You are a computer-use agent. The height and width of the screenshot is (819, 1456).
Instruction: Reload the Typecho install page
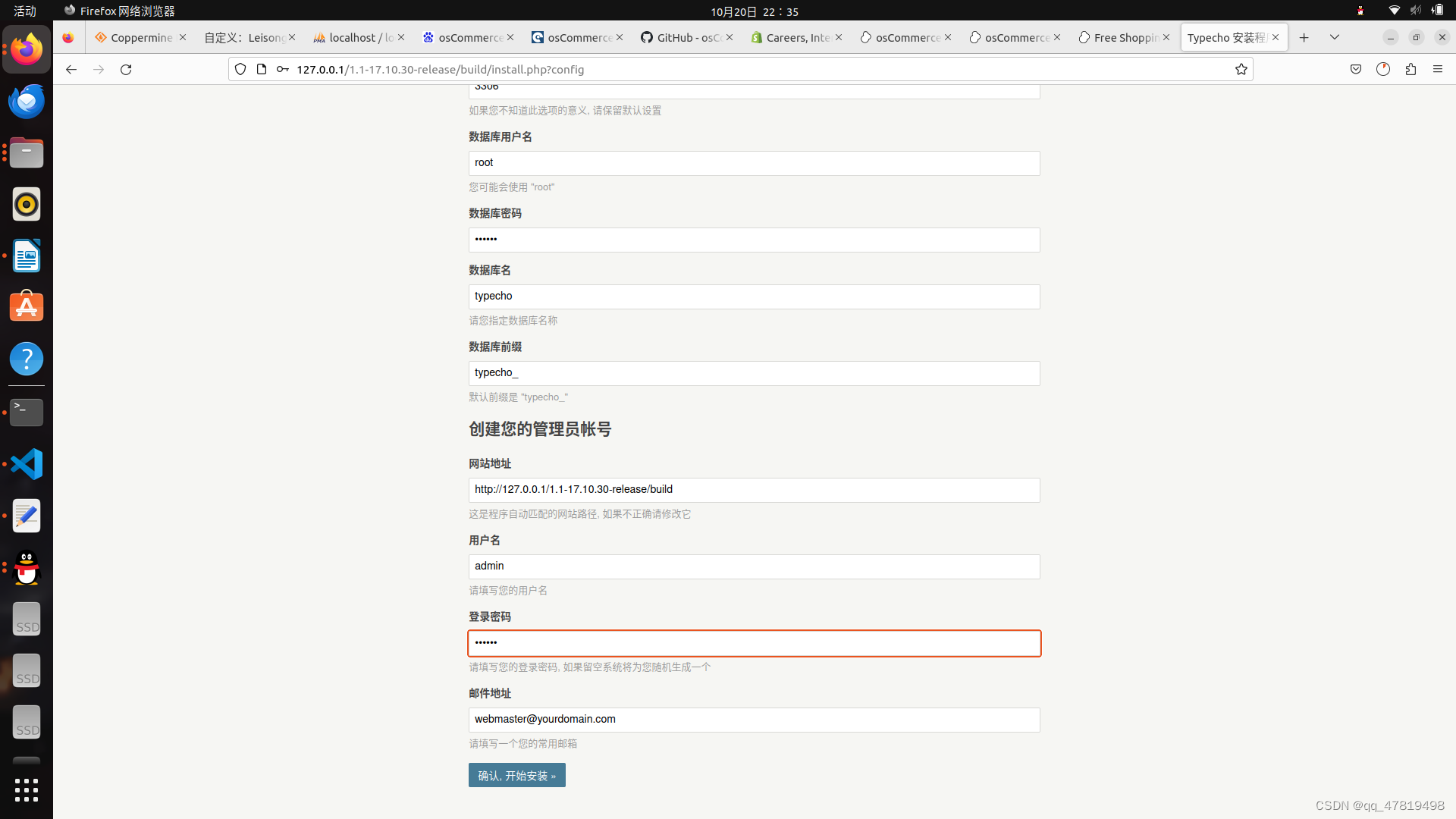tap(126, 69)
